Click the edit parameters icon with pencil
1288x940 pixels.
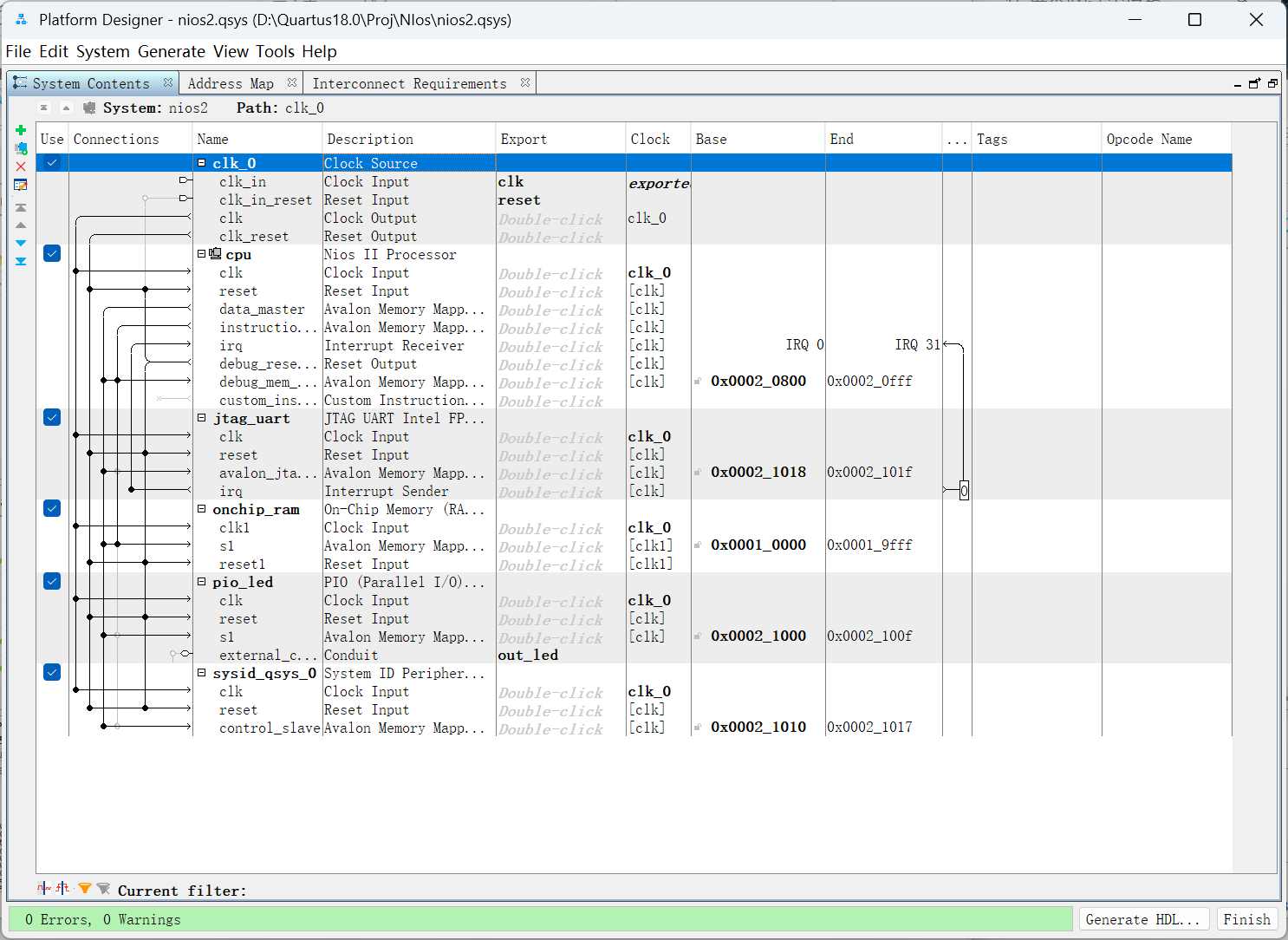coord(21,185)
